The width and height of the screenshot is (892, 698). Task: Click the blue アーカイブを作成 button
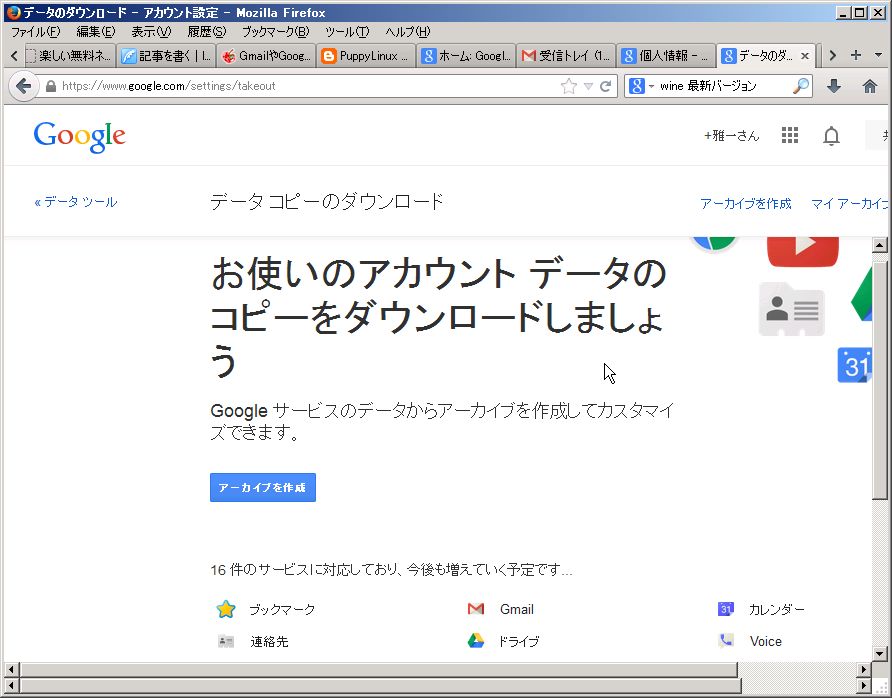click(x=263, y=488)
